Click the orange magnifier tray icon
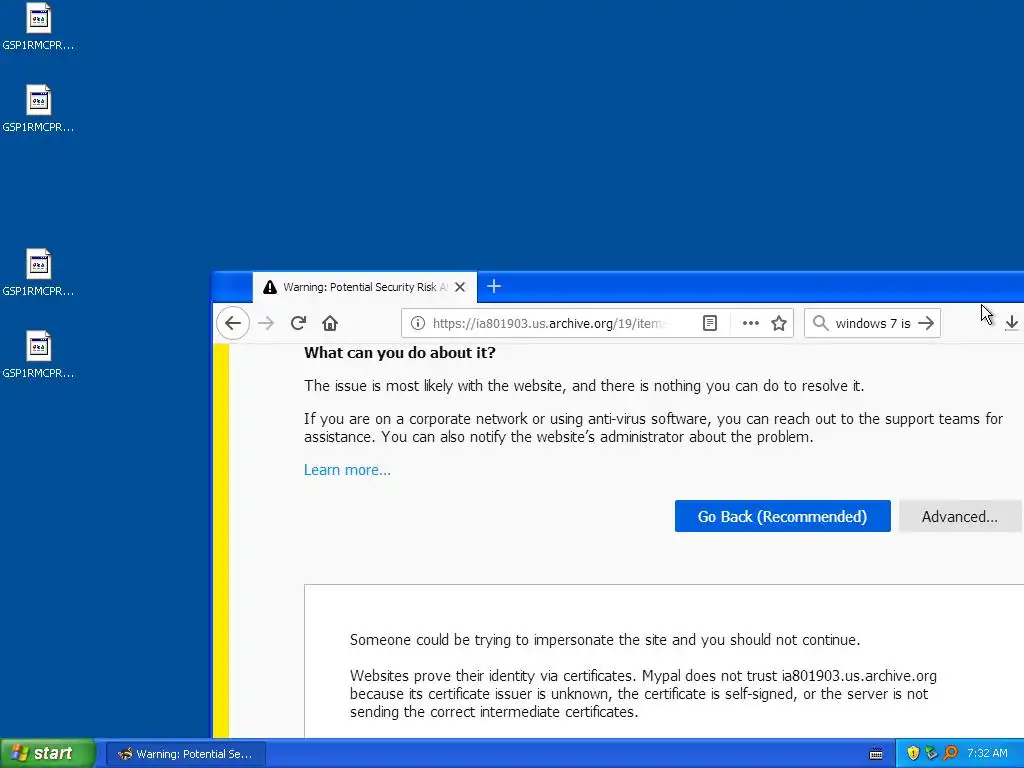This screenshot has height=768, width=1024. [950, 754]
